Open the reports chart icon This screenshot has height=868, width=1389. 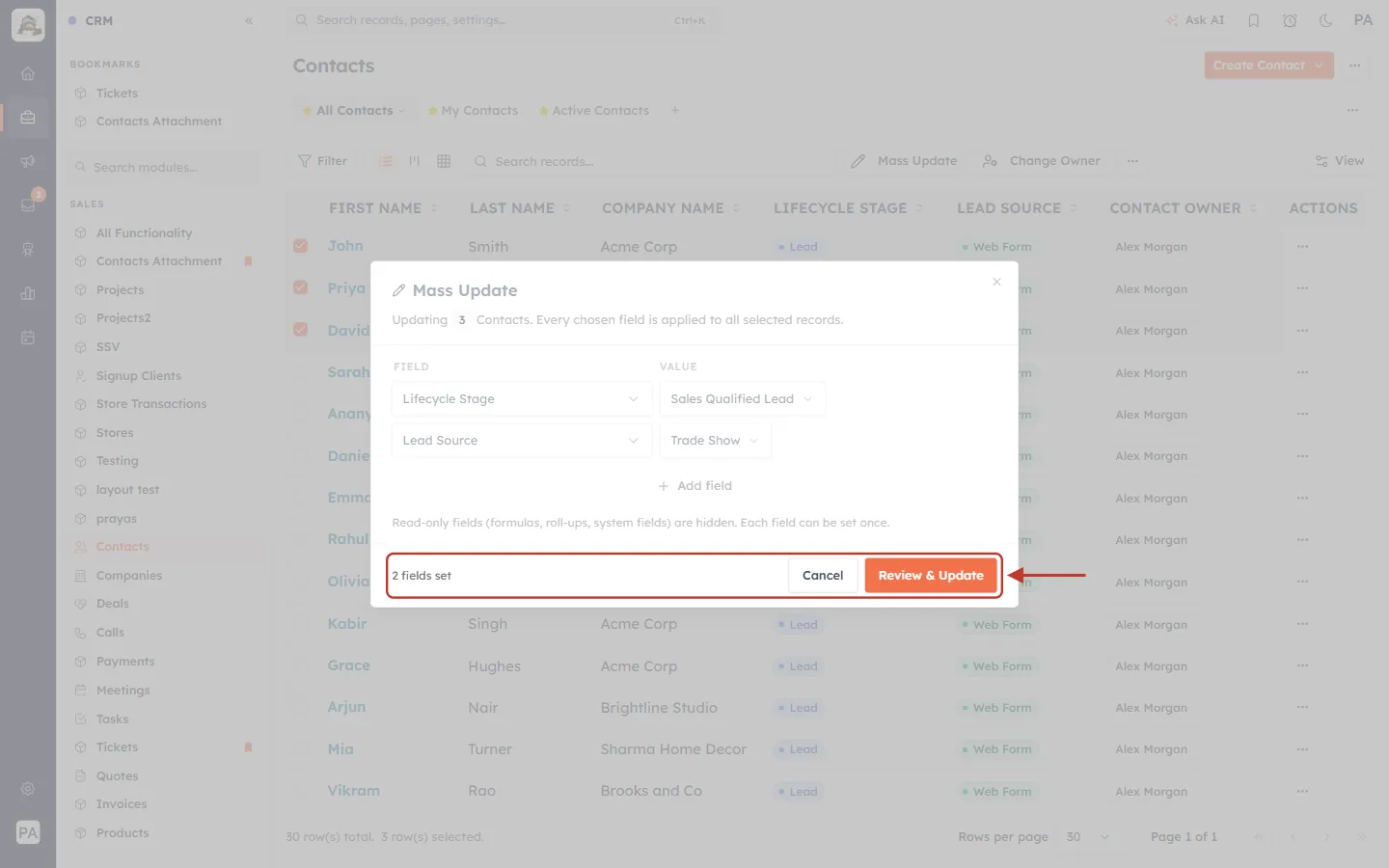pyautogui.click(x=28, y=293)
